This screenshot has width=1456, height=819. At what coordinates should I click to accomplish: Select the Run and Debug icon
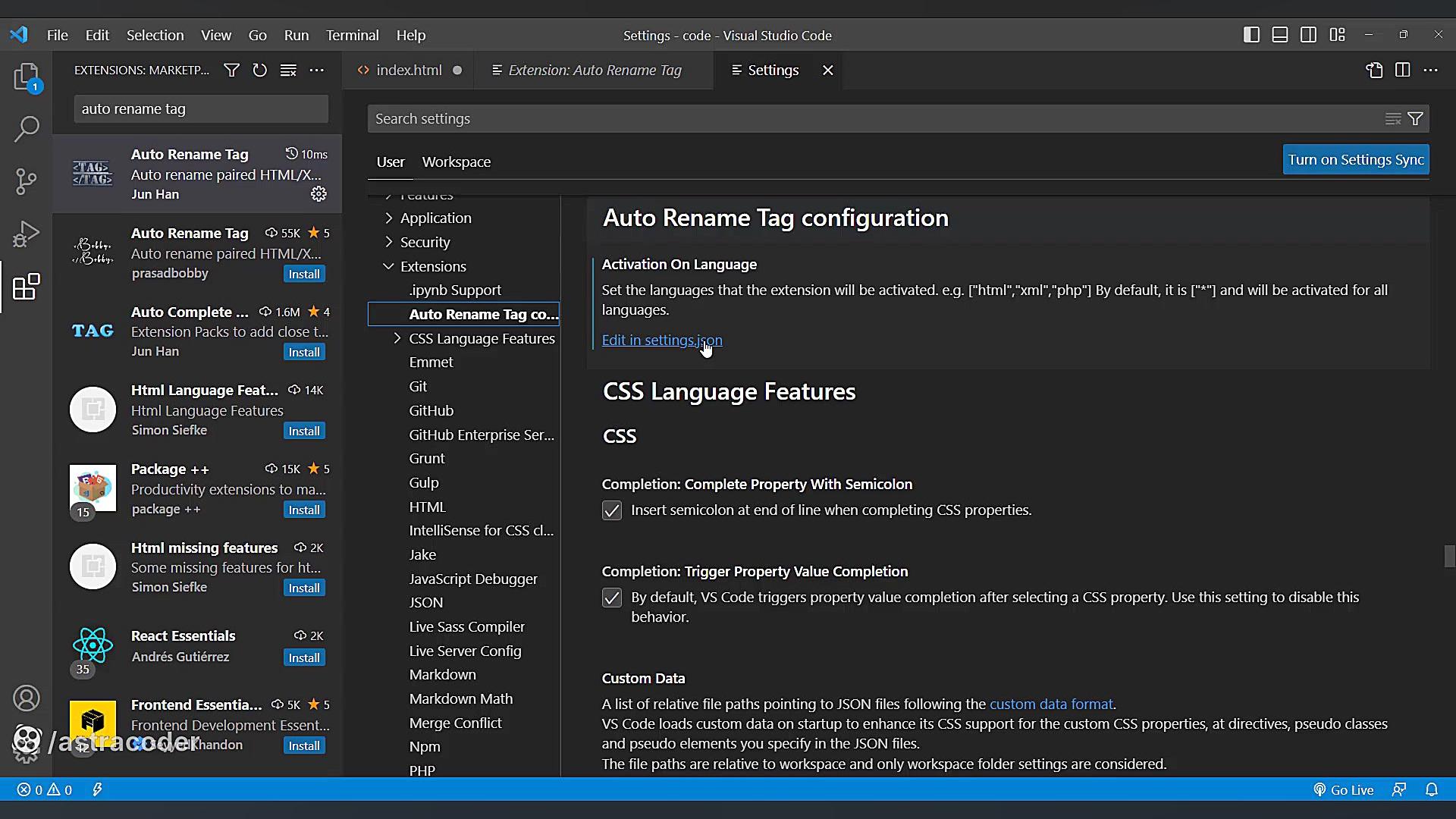click(26, 234)
